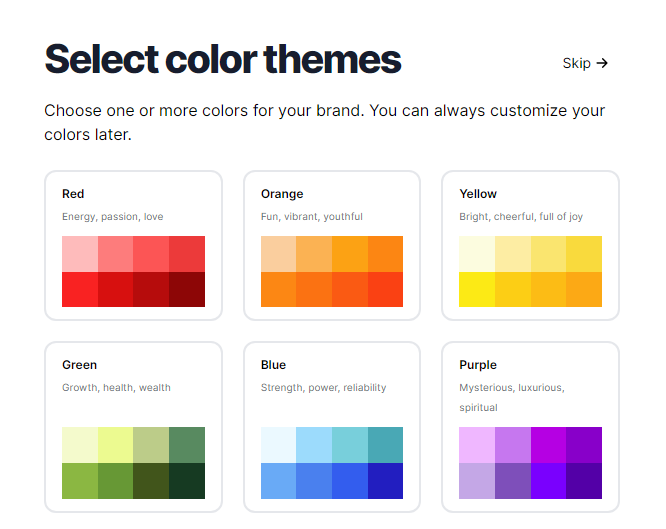666x529 pixels.
Task: Click the bright lemon swatch in Yellow palette
Action: 477,289
